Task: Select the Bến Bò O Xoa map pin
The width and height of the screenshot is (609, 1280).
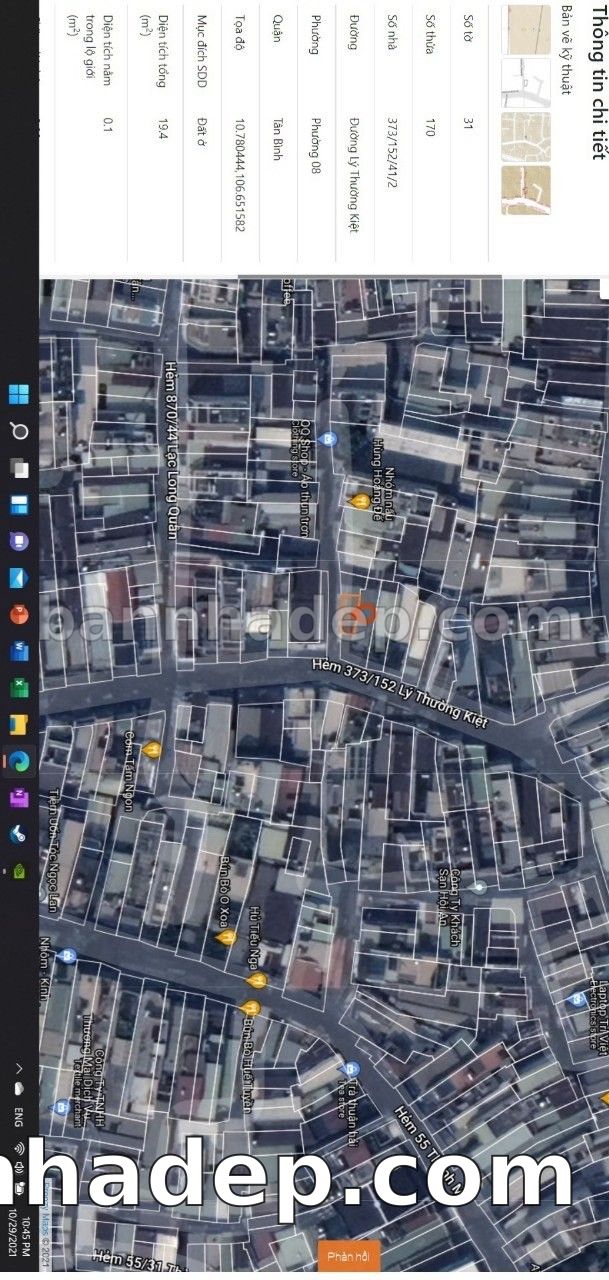Action: tap(226, 938)
